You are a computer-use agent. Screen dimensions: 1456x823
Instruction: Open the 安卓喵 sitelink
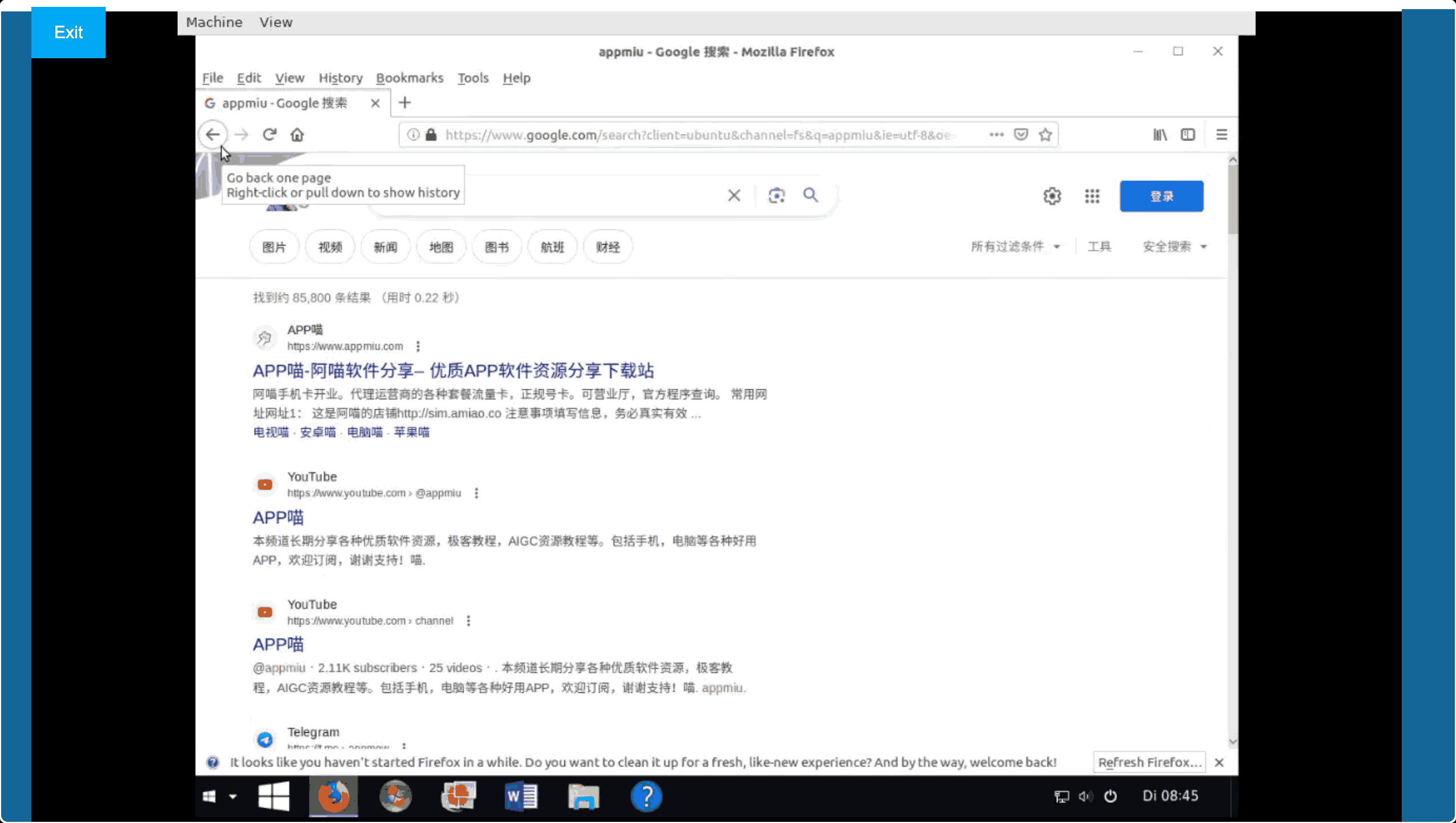point(318,432)
